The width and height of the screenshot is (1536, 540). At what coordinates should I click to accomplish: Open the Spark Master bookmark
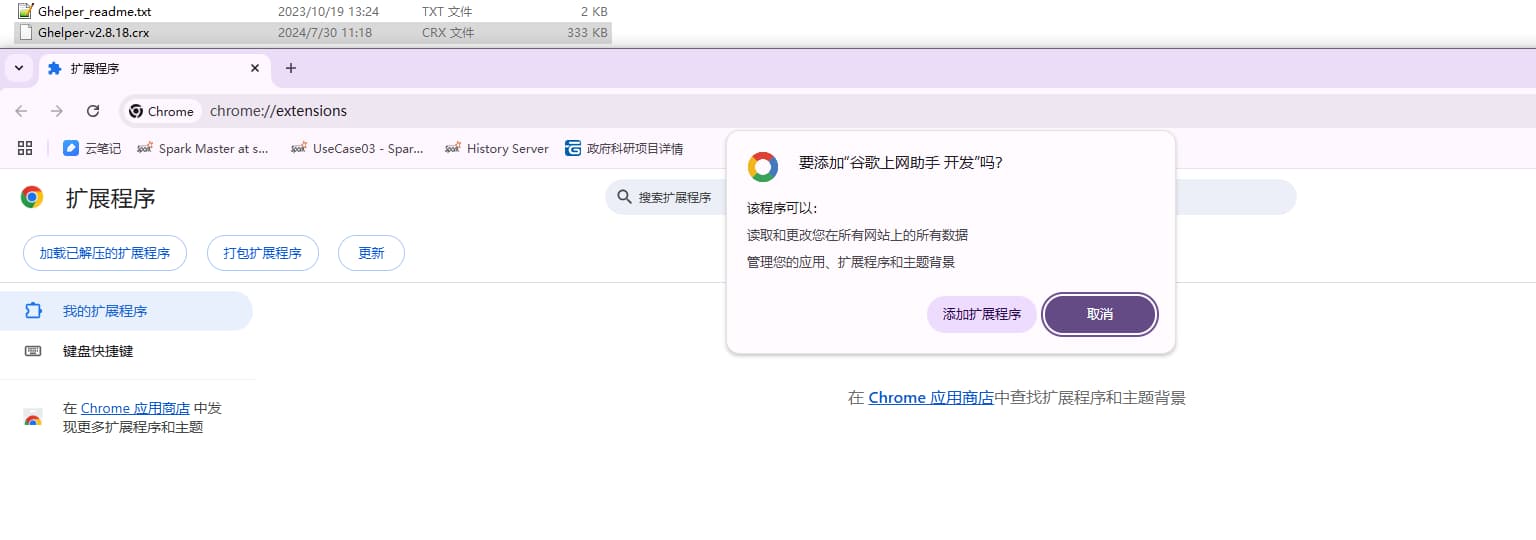(203, 148)
